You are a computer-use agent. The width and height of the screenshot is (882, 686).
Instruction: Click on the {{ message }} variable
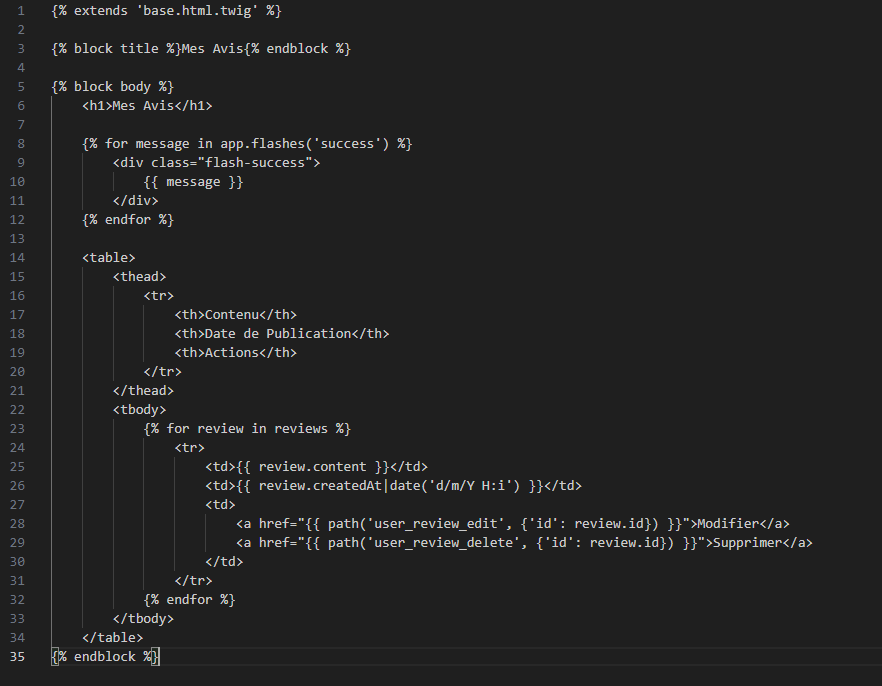tap(193, 181)
